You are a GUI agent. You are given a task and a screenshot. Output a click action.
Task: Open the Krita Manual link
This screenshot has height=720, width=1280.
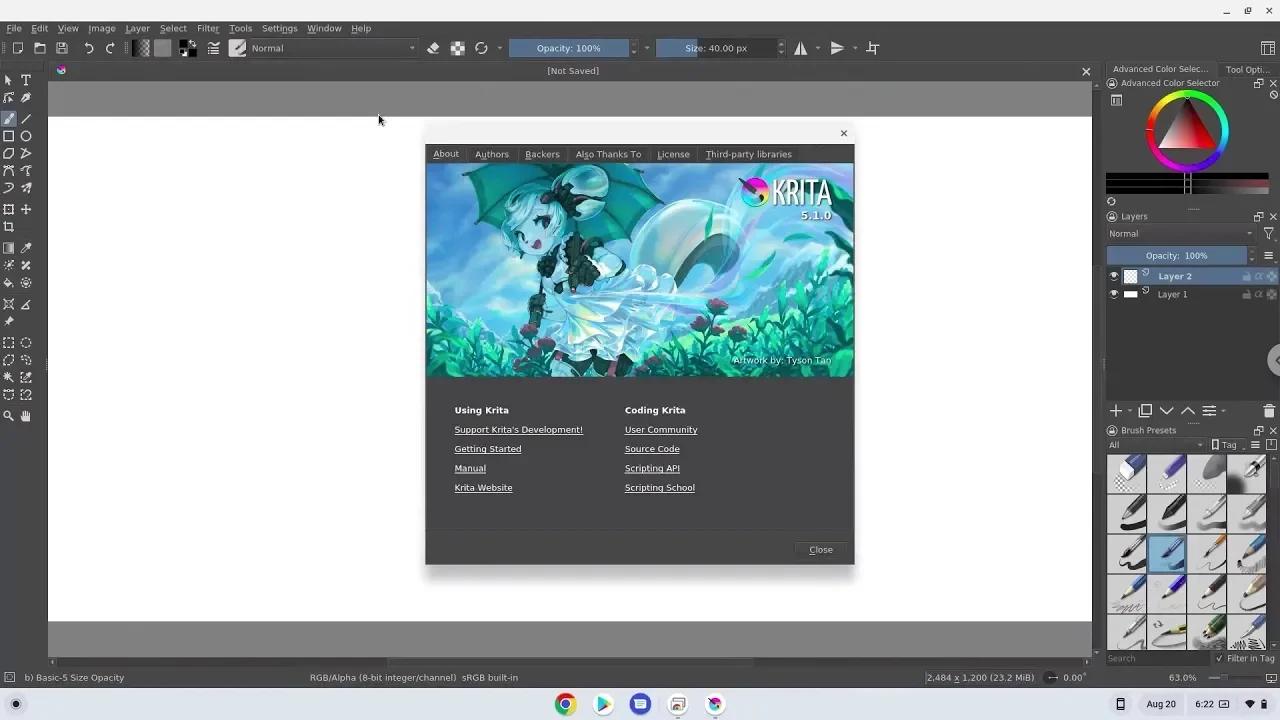[470, 468]
